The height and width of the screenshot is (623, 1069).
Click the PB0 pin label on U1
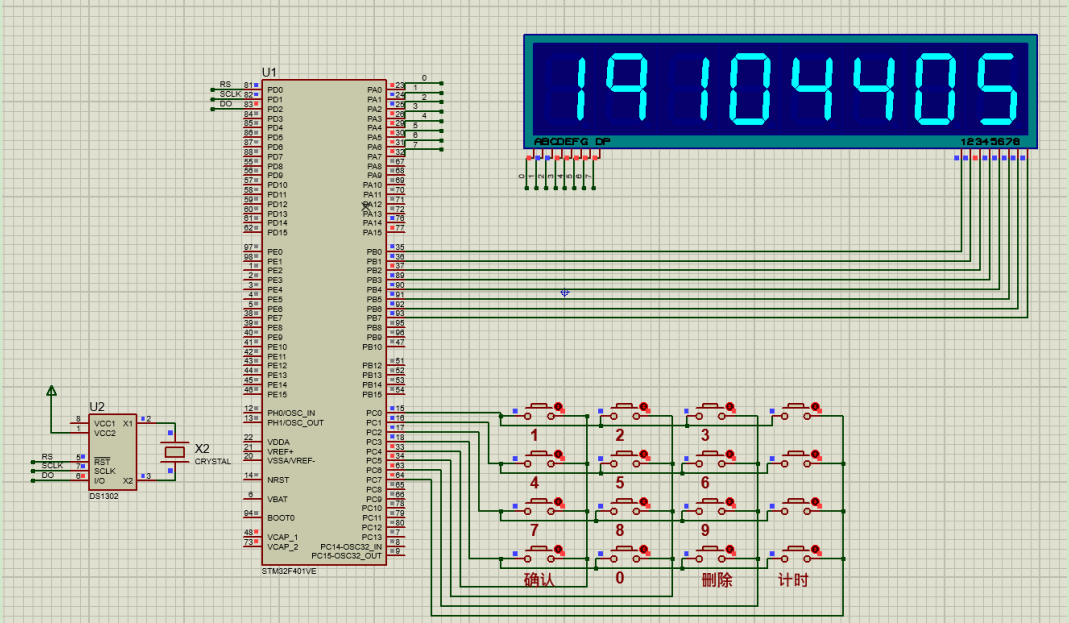[374, 252]
